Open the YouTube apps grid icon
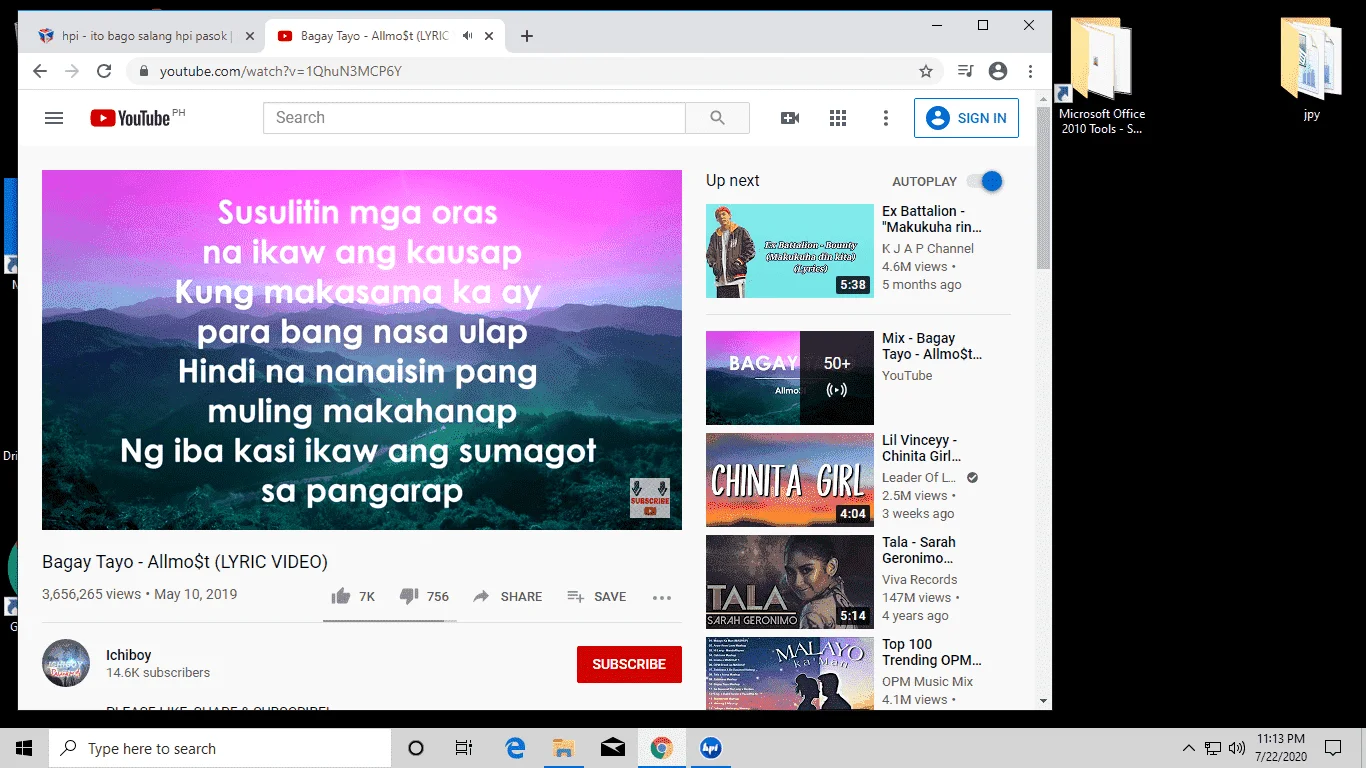The width and height of the screenshot is (1366, 768). [838, 118]
